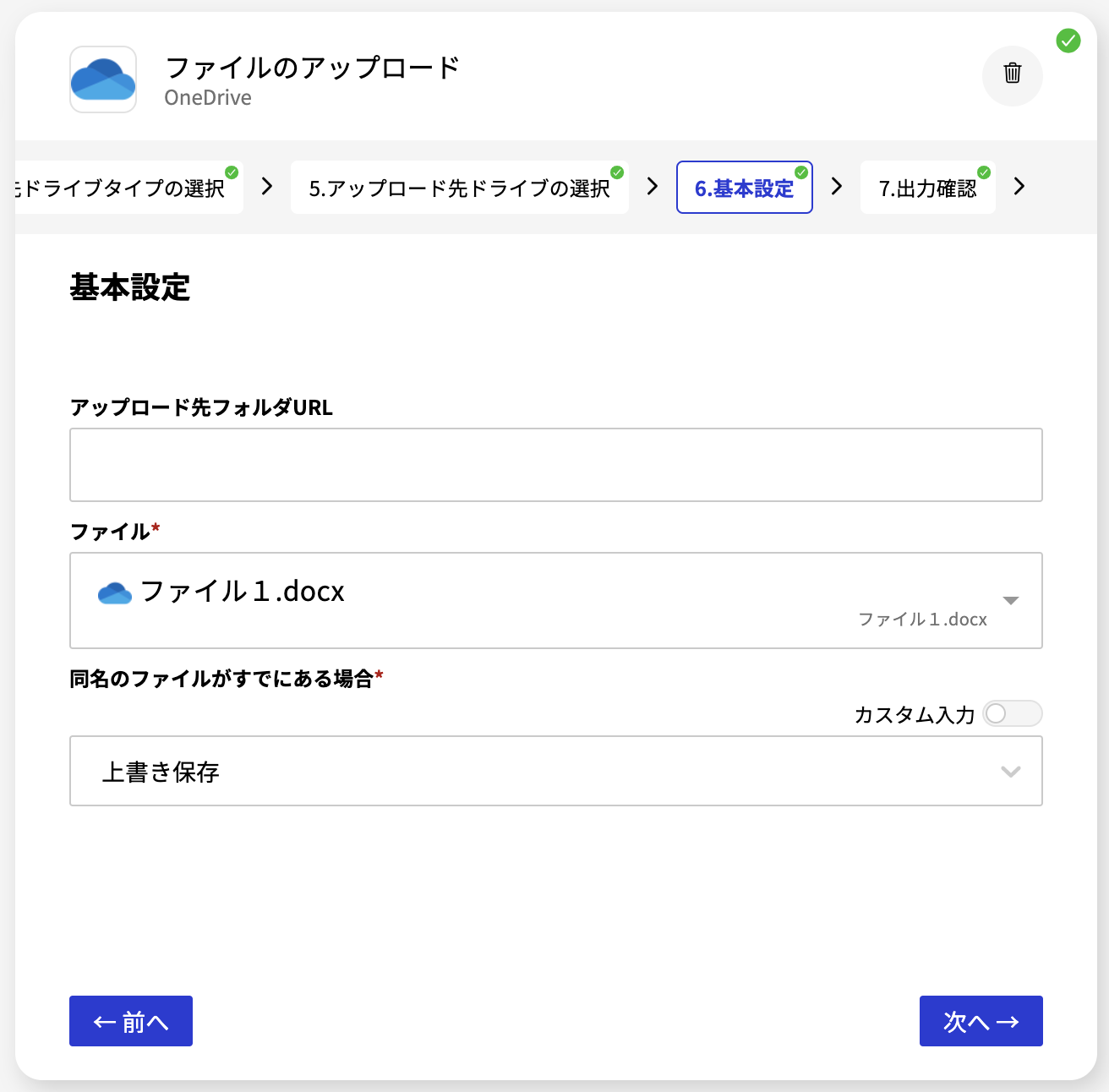Go back to 5.アップロード先ドライブの選択 step
Viewport: 1109px width, 1092px height.
click(x=460, y=187)
